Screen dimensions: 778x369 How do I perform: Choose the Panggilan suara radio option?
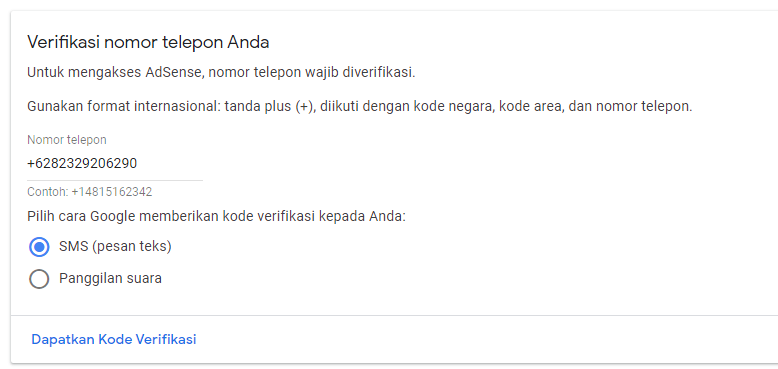39,279
